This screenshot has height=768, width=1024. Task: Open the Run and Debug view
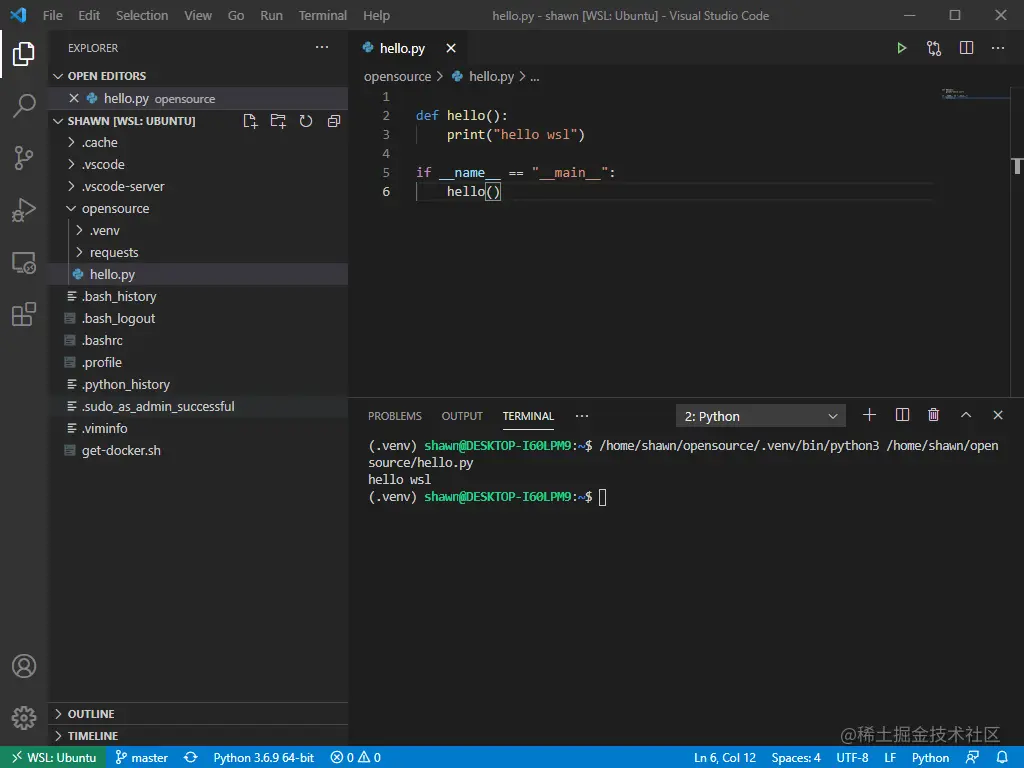click(x=22, y=210)
